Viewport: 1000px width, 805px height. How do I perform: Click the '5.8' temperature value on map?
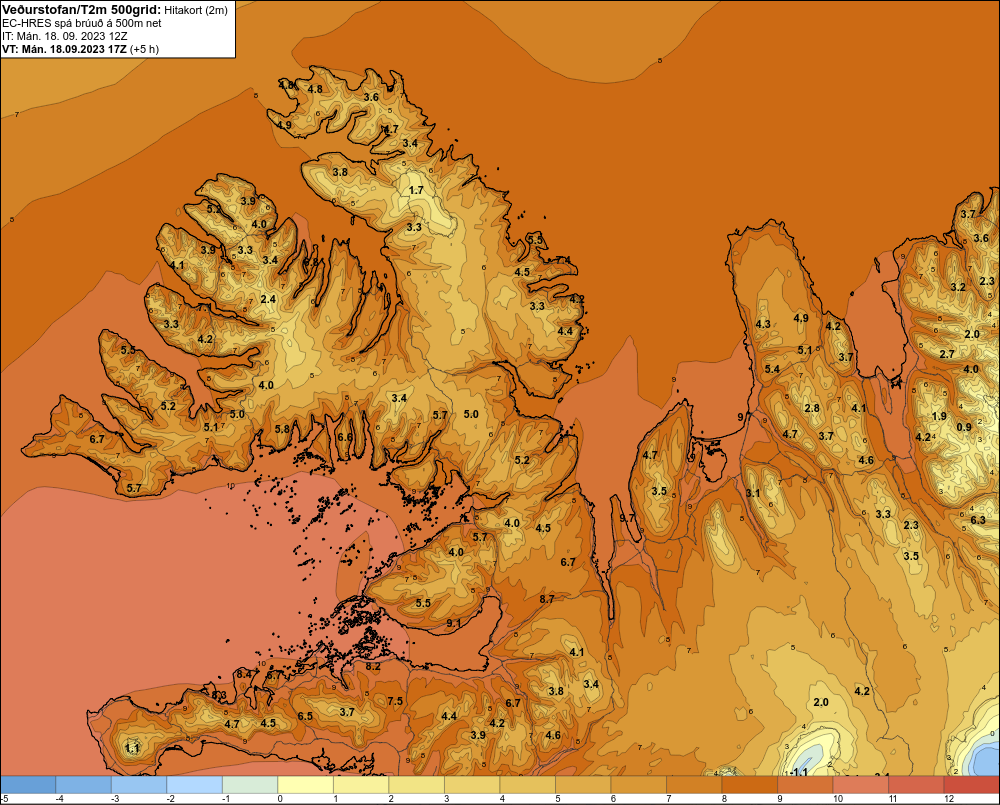click(282, 429)
